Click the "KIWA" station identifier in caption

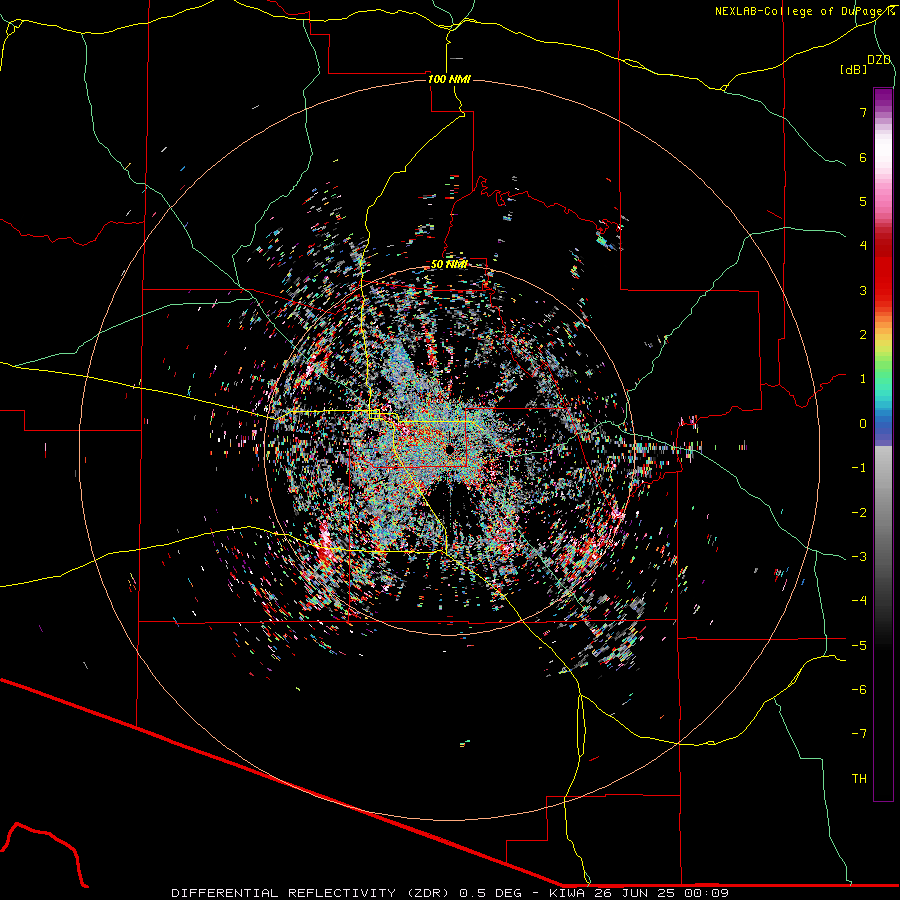pyautogui.click(x=568, y=893)
